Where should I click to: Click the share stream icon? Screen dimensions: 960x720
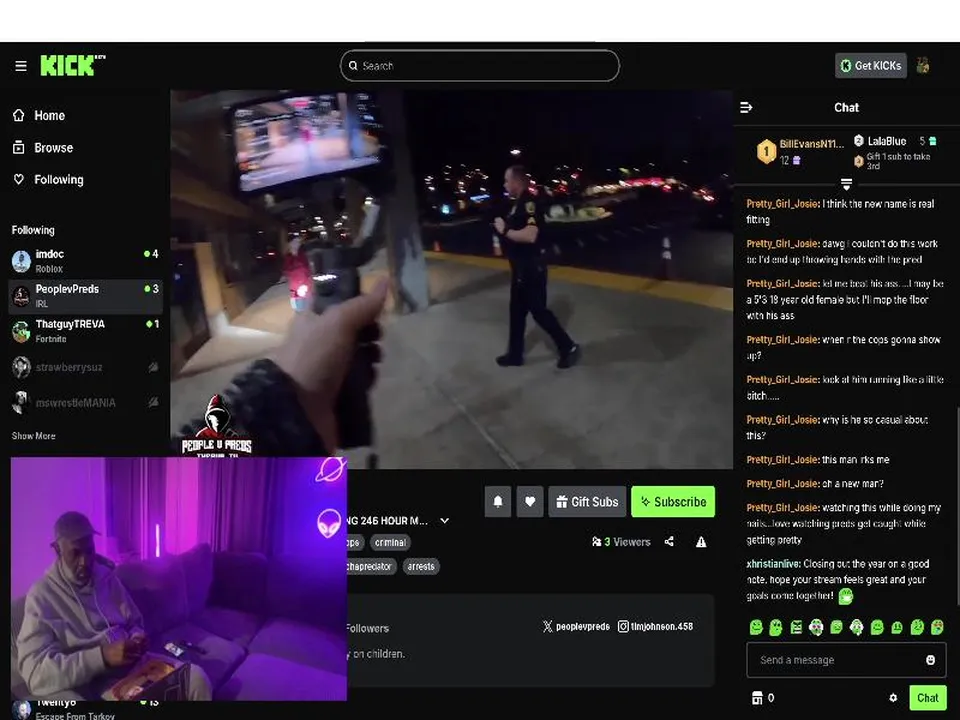tap(669, 542)
